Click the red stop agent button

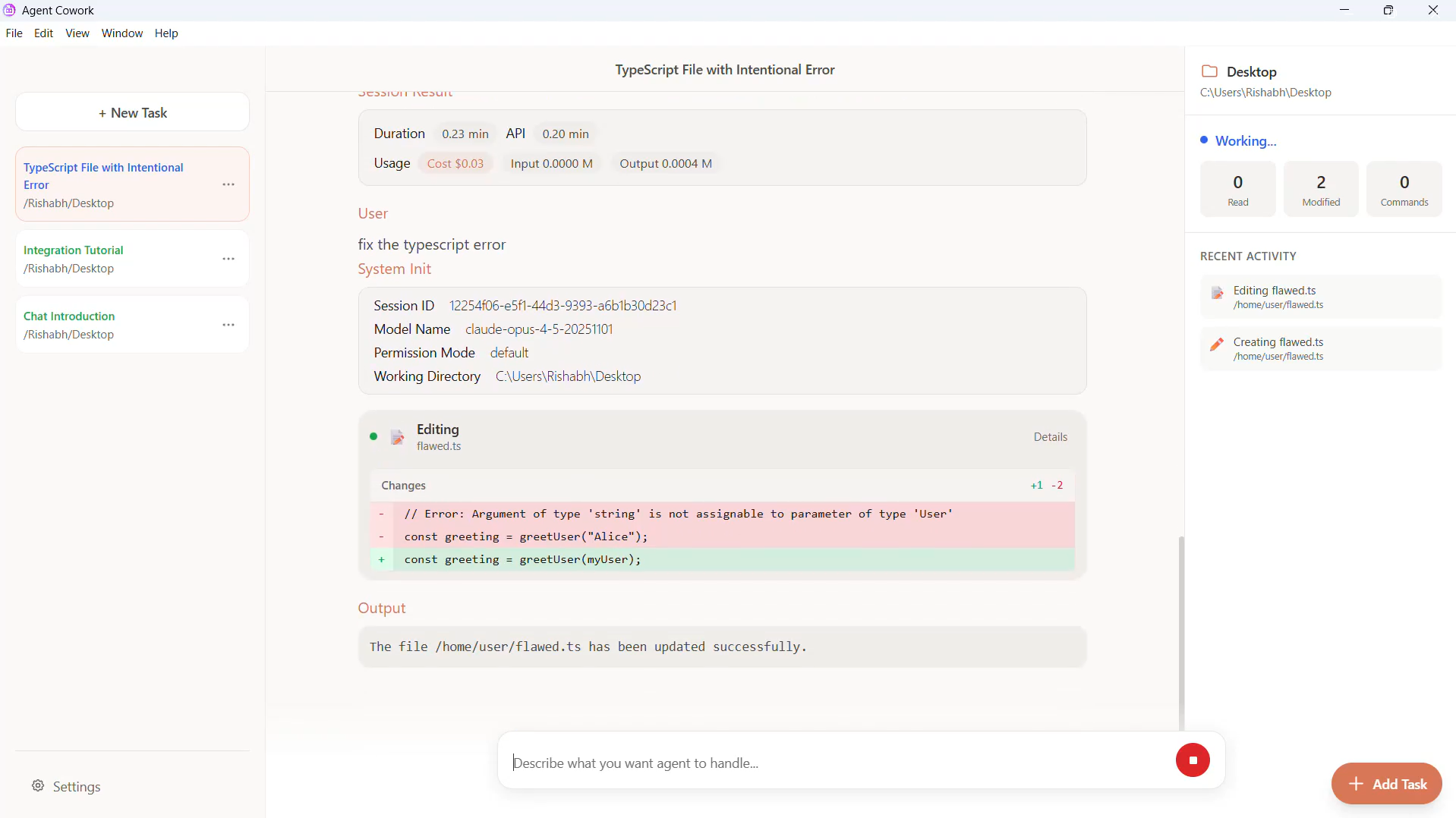tap(1192, 760)
